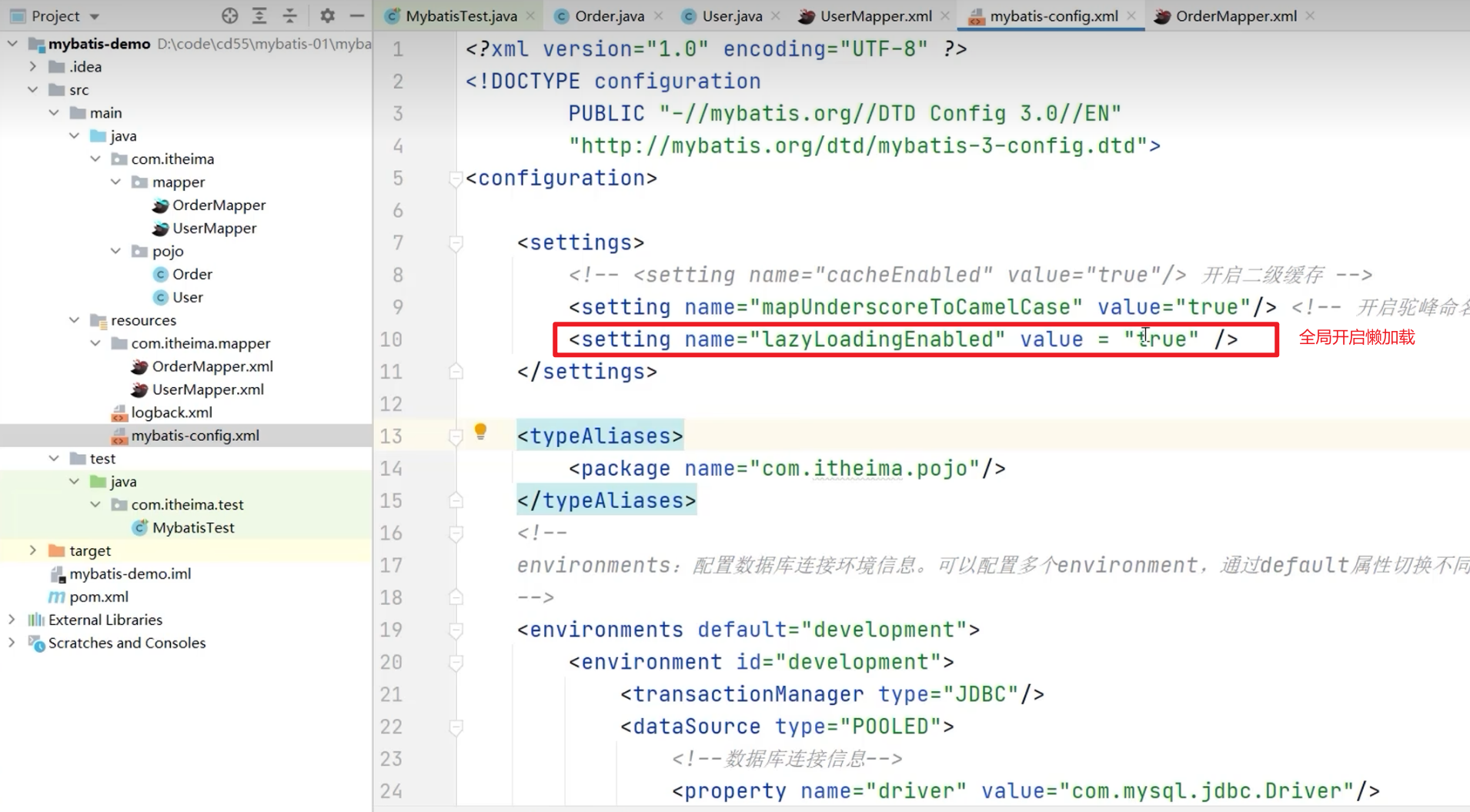This screenshot has width=1470, height=812.
Task: Switch to Order.java tab
Action: 610,16
